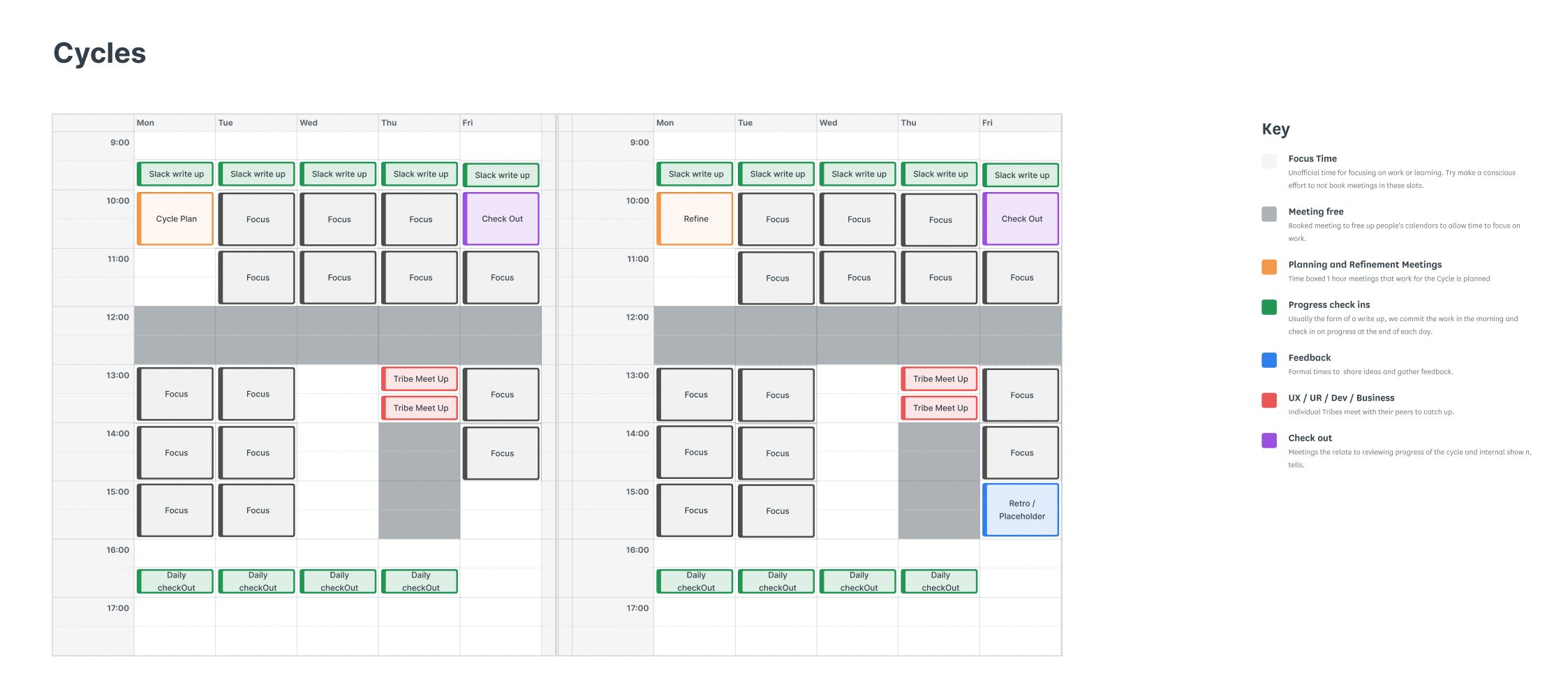Click the Key heading
1568x694 pixels.
(x=1275, y=129)
